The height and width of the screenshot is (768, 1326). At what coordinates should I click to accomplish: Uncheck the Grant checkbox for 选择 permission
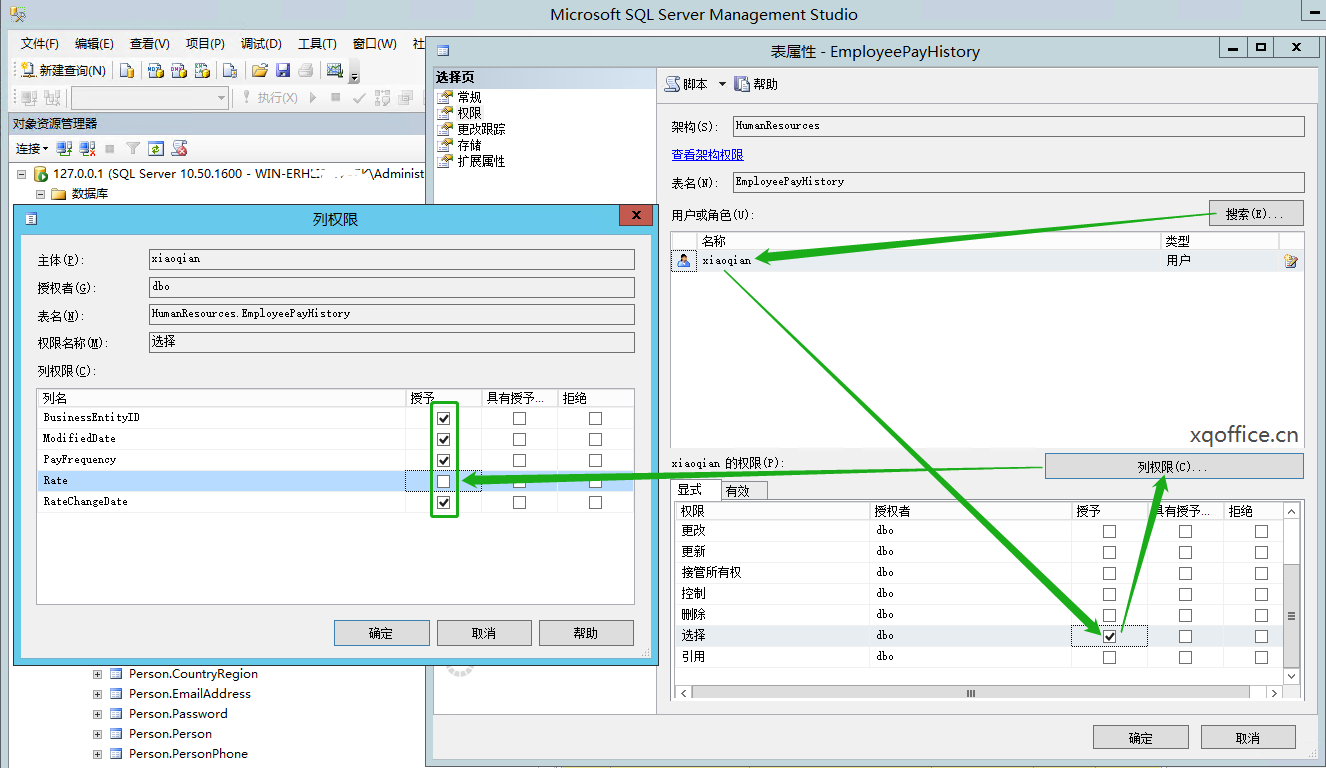tap(1109, 636)
